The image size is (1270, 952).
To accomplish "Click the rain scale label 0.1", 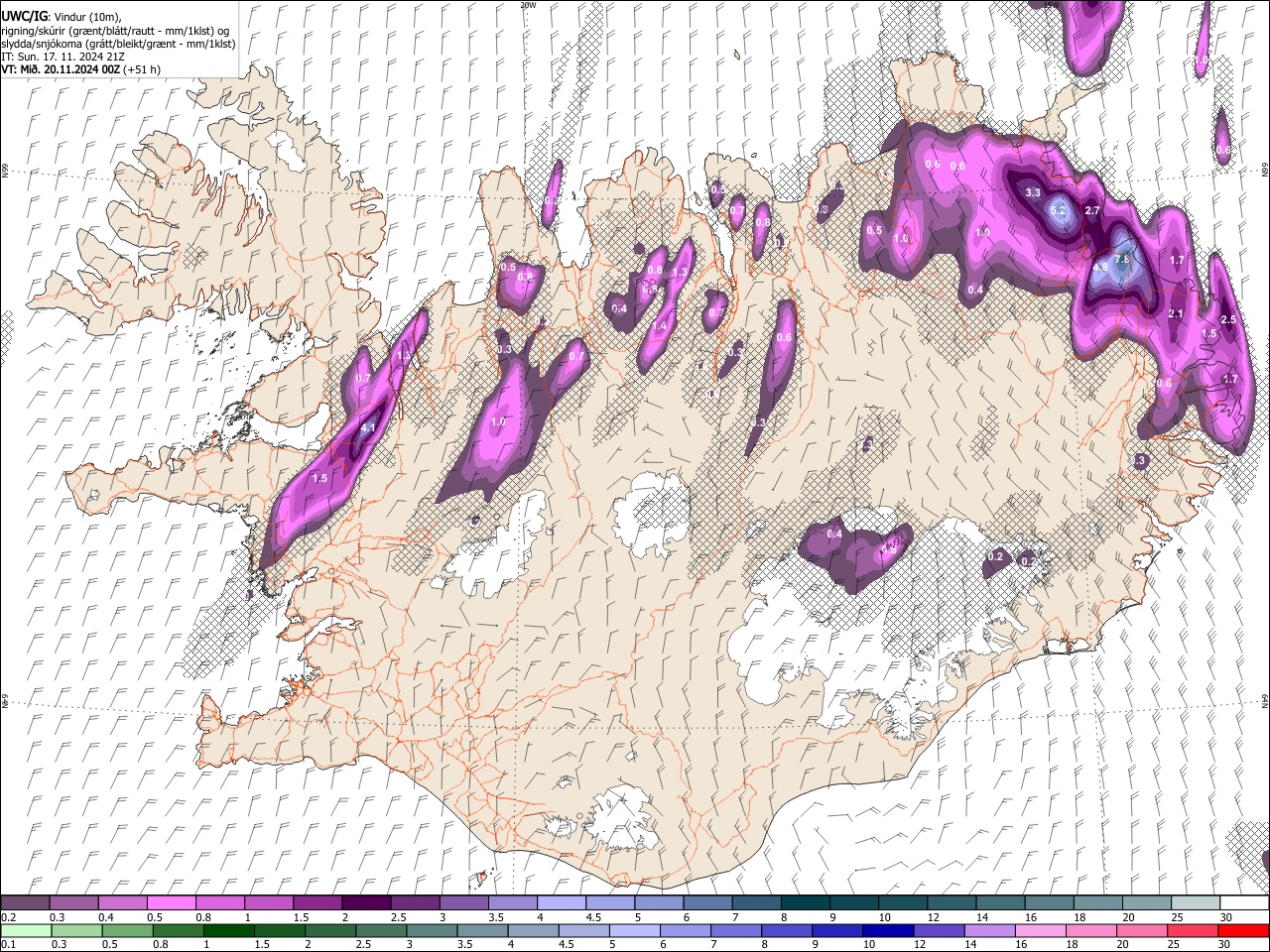I will click(9, 944).
